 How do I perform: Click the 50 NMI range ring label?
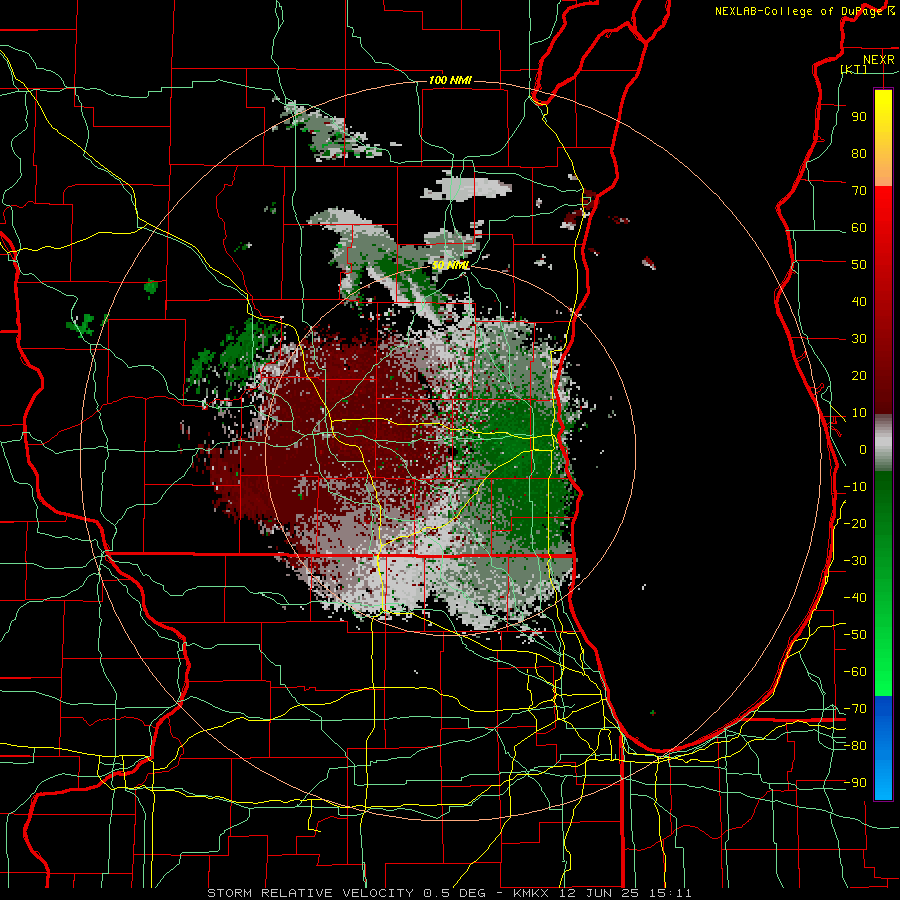tap(451, 265)
